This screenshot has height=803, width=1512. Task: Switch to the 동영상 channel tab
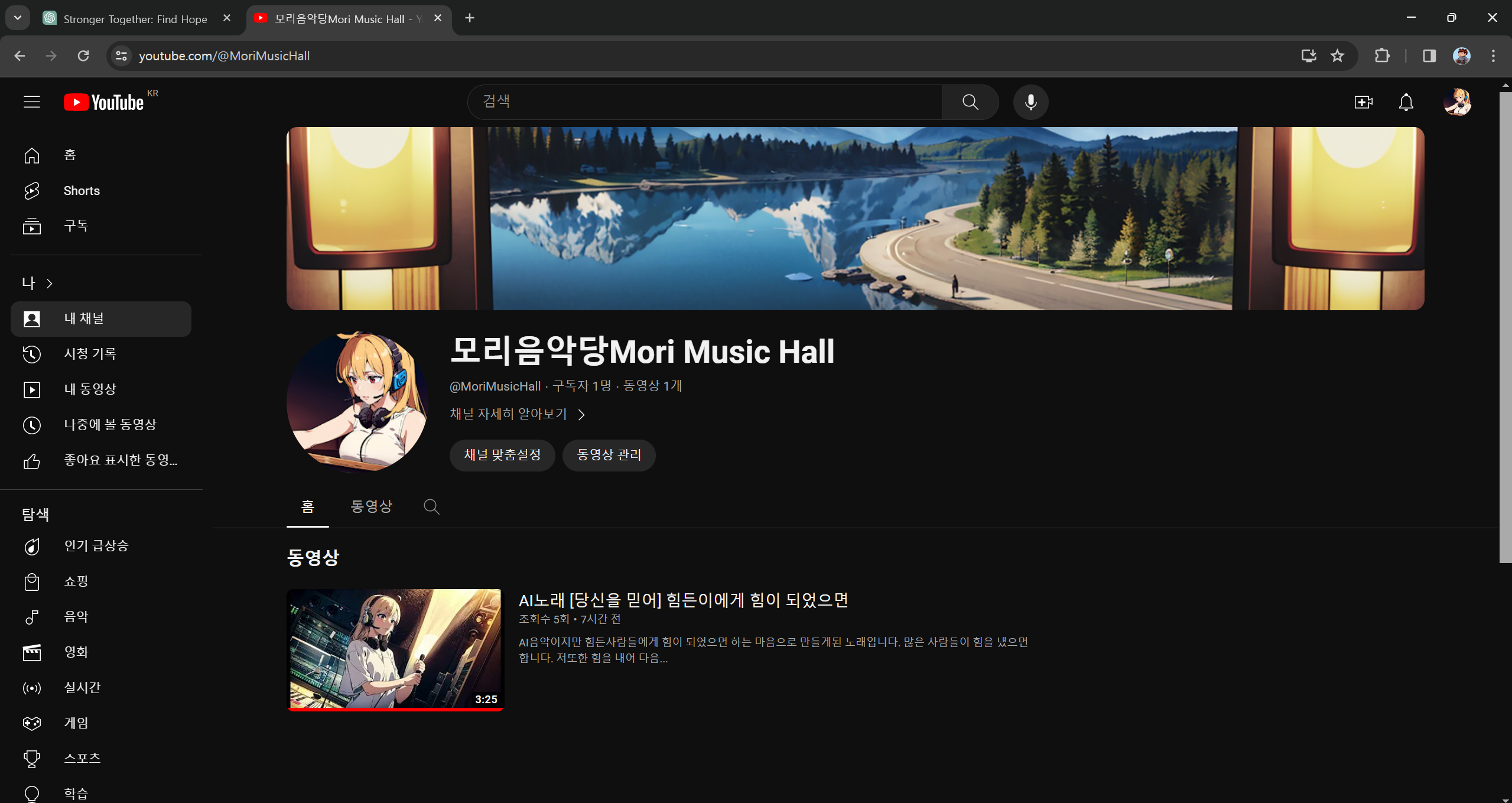click(371, 506)
